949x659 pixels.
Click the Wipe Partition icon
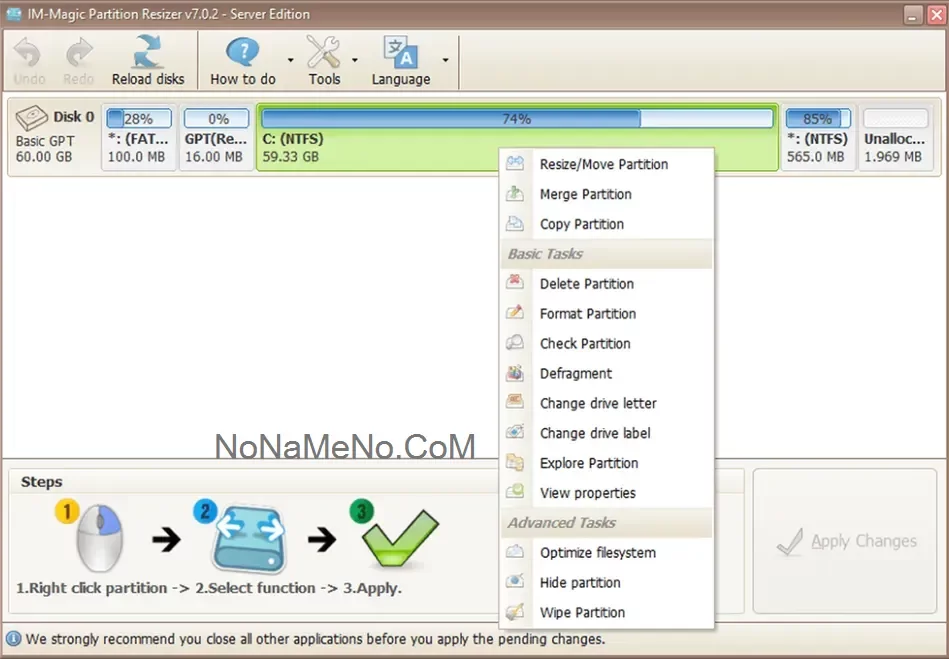pyautogui.click(x=515, y=612)
